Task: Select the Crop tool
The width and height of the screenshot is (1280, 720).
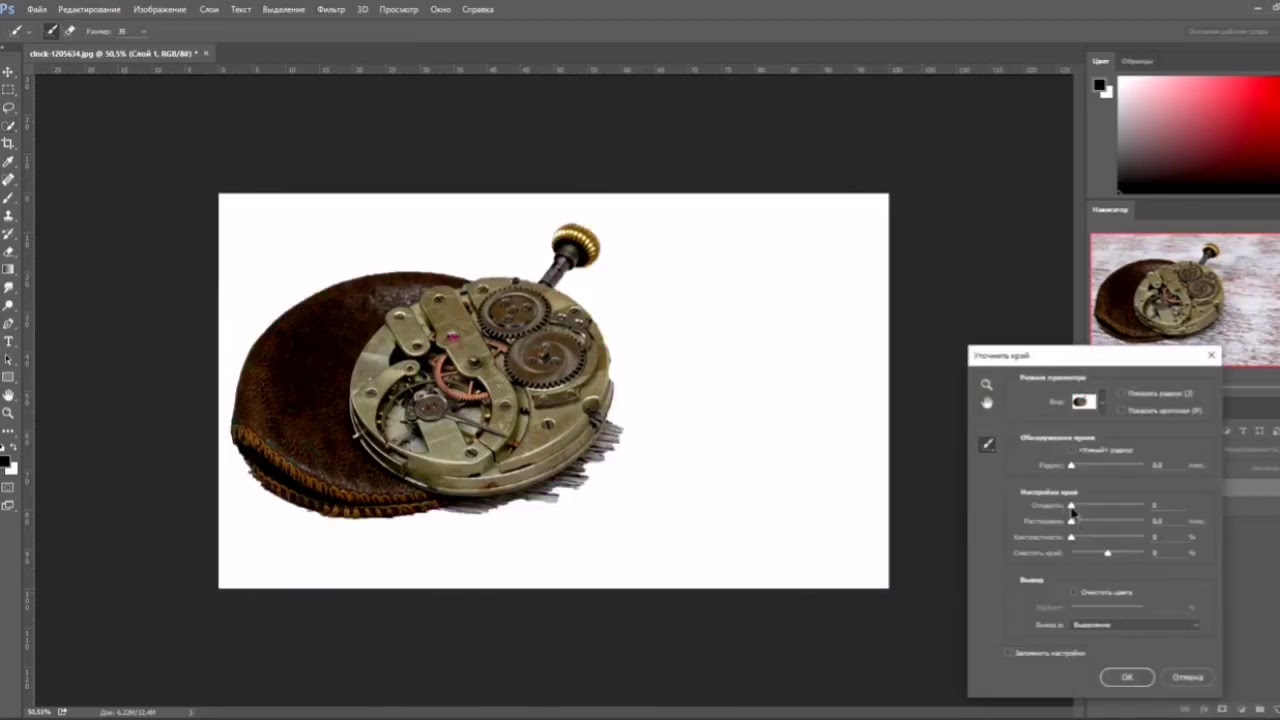Action: [8, 144]
